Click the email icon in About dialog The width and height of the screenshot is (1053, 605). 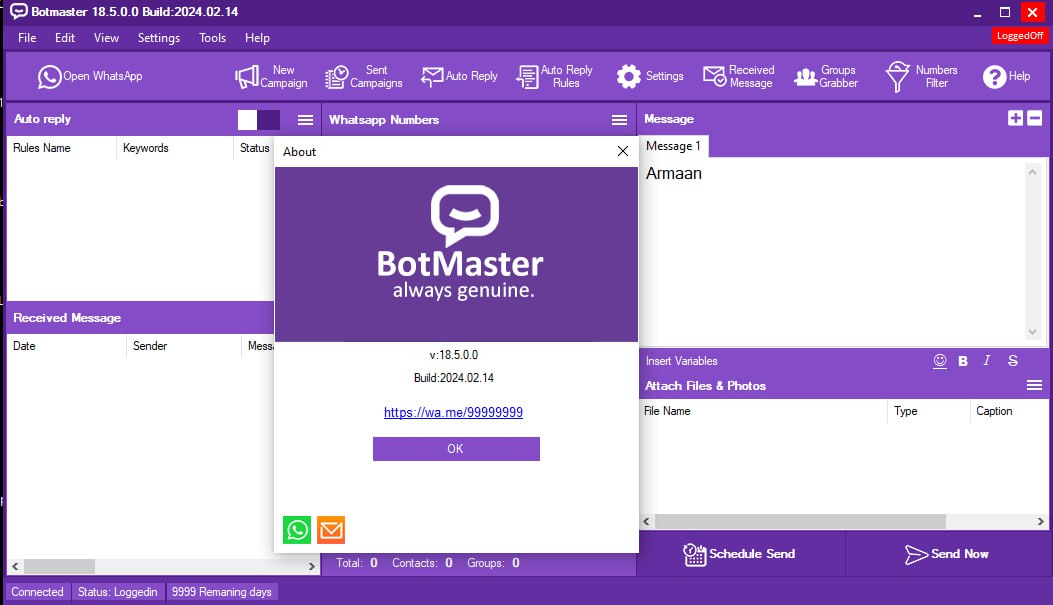pos(331,530)
